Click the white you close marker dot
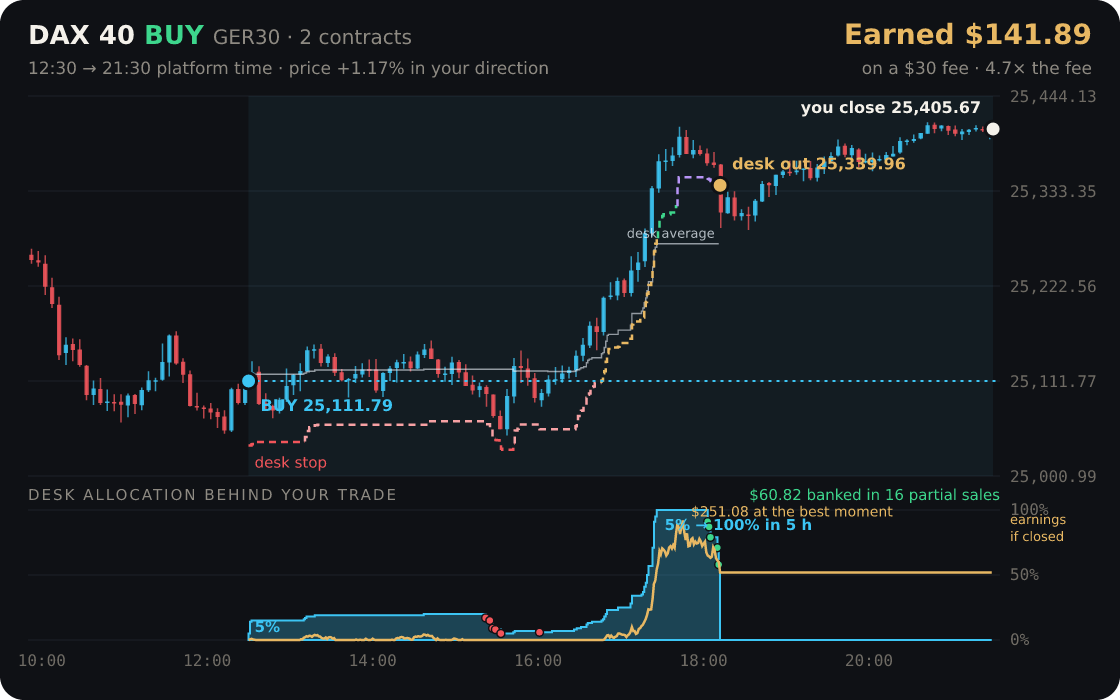Image resolution: width=1120 pixels, height=700 pixels. pyautogui.click(x=993, y=129)
